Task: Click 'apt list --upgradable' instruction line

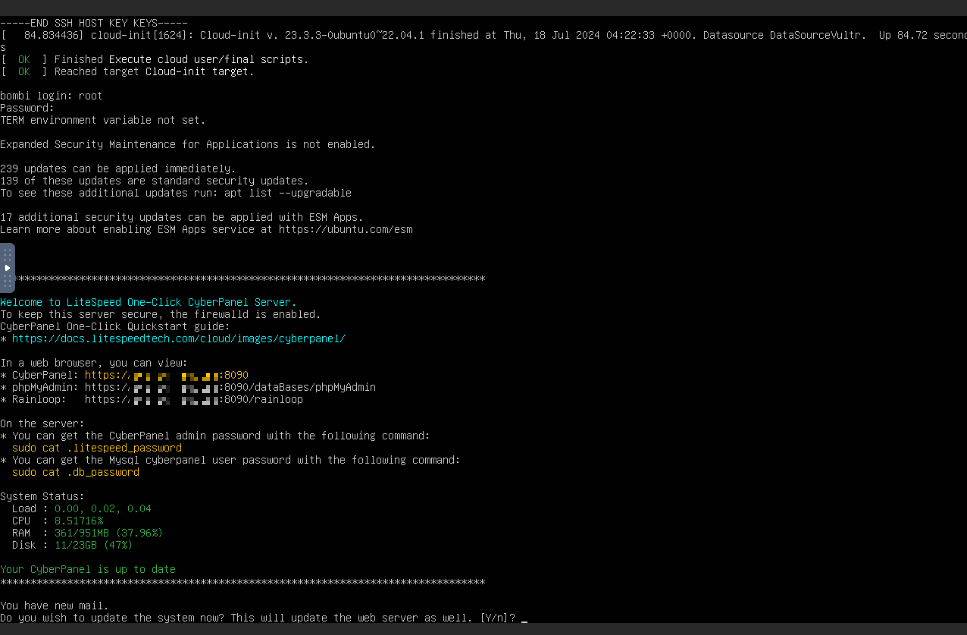Action: [176, 193]
